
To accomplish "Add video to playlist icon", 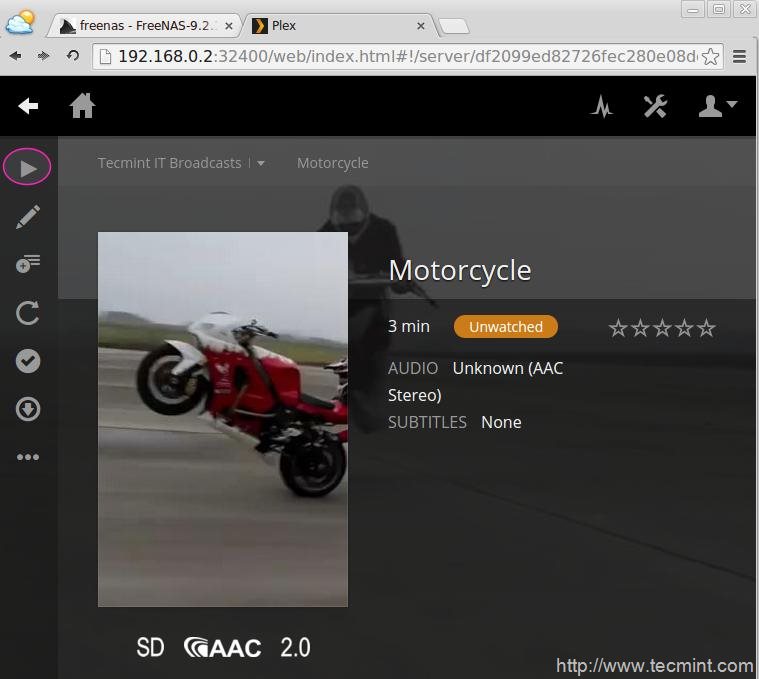I will [x=28, y=264].
